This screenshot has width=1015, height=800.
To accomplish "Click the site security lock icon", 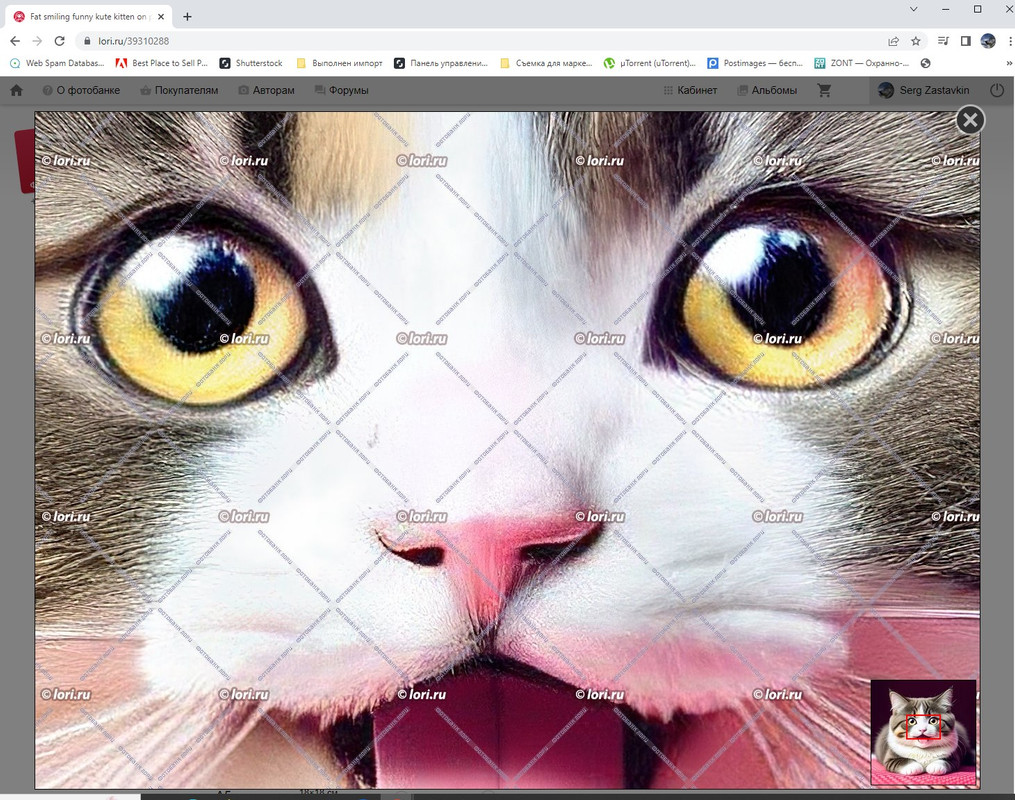I will point(87,41).
